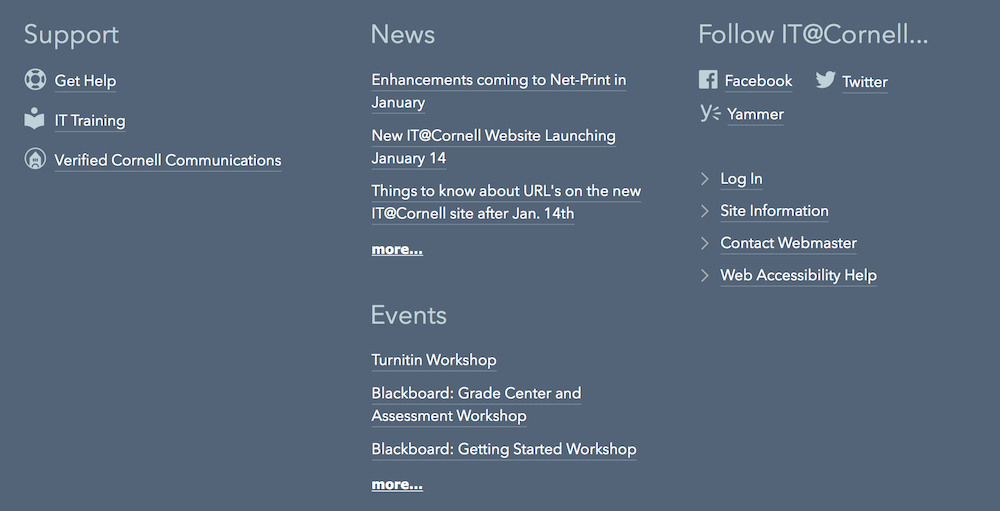The width and height of the screenshot is (1000, 511).
Task: Click the Yammer logo icon
Action: click(x=710, y=113)
